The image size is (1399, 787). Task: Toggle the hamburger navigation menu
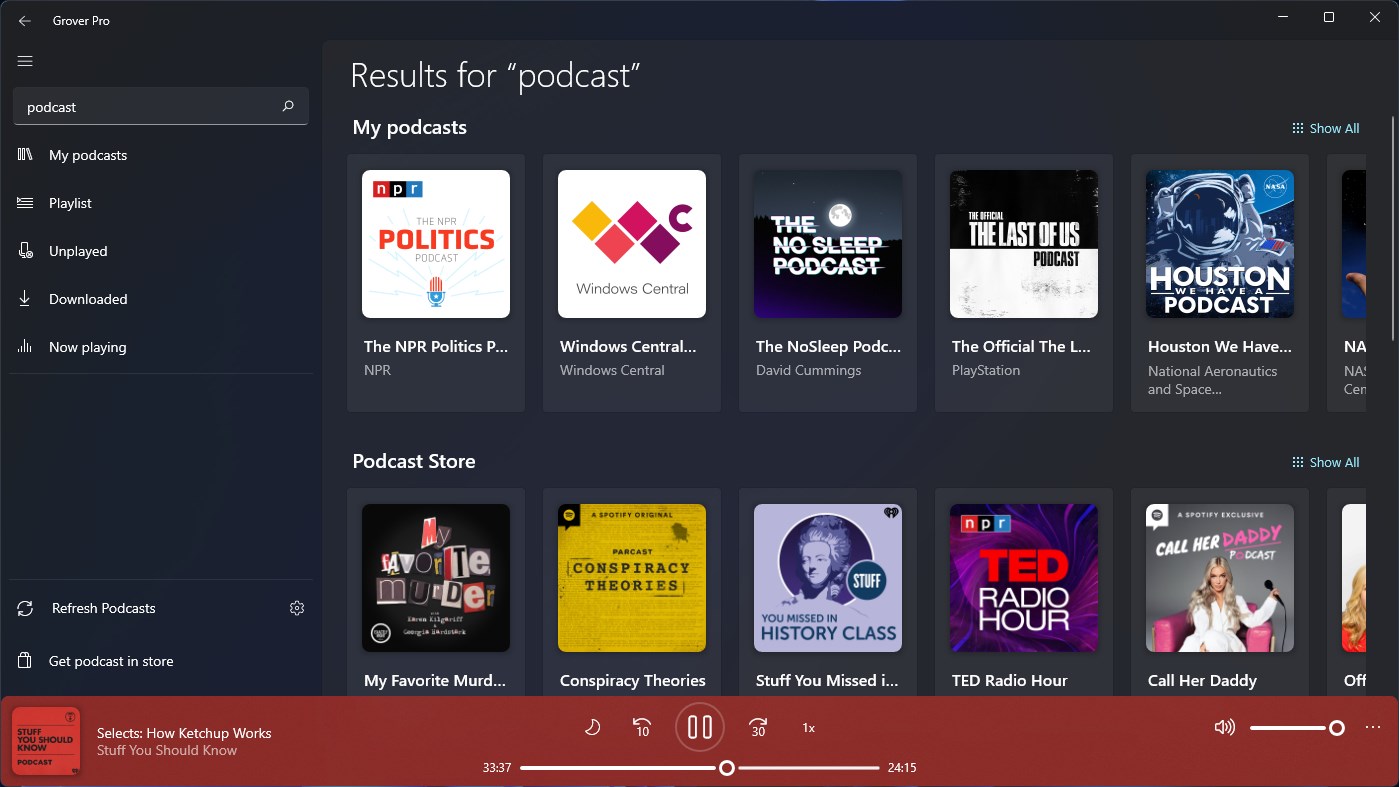pos(25,61)
